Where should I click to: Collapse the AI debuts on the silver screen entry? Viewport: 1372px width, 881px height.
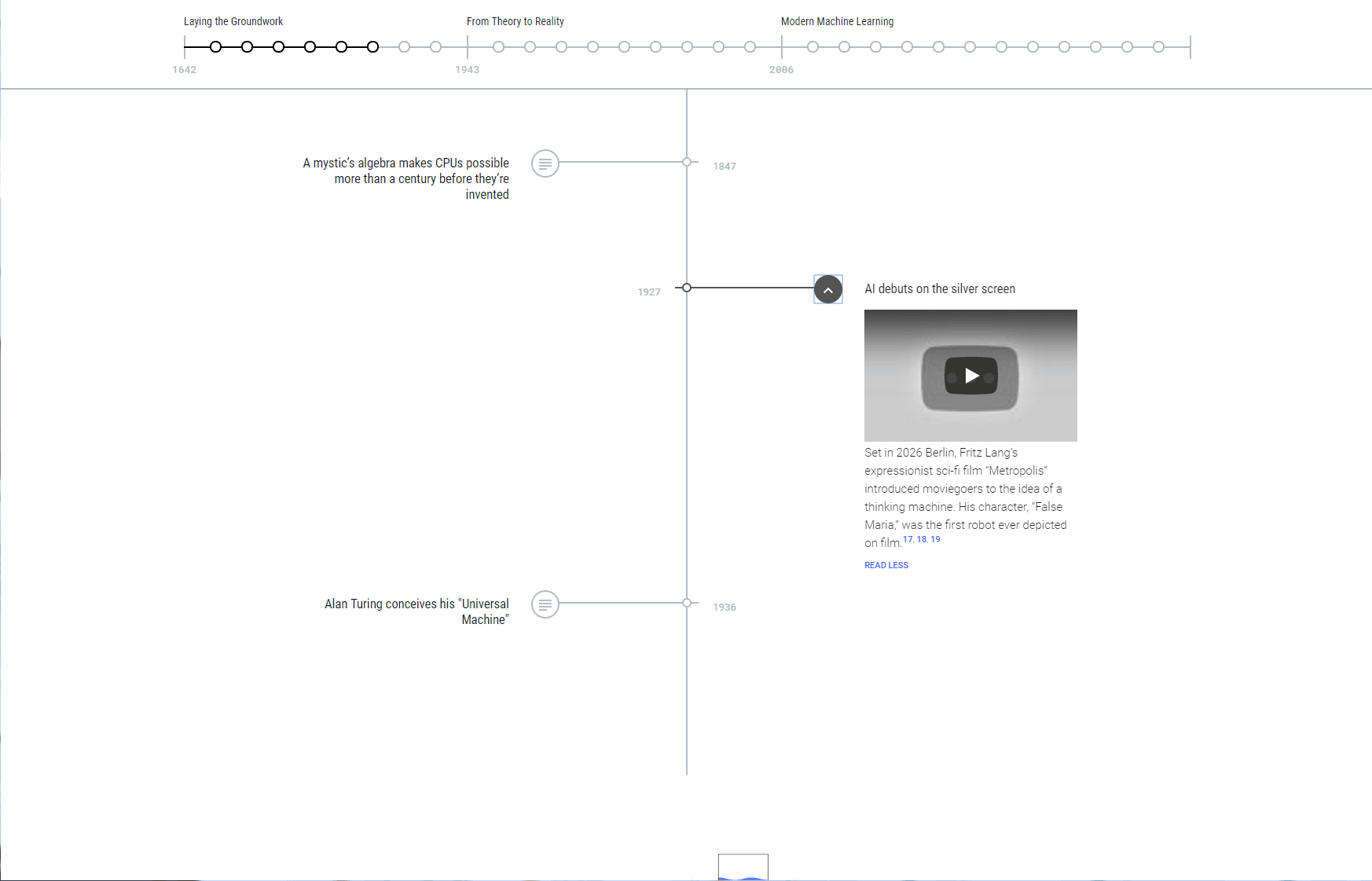(x=827, y=289)
